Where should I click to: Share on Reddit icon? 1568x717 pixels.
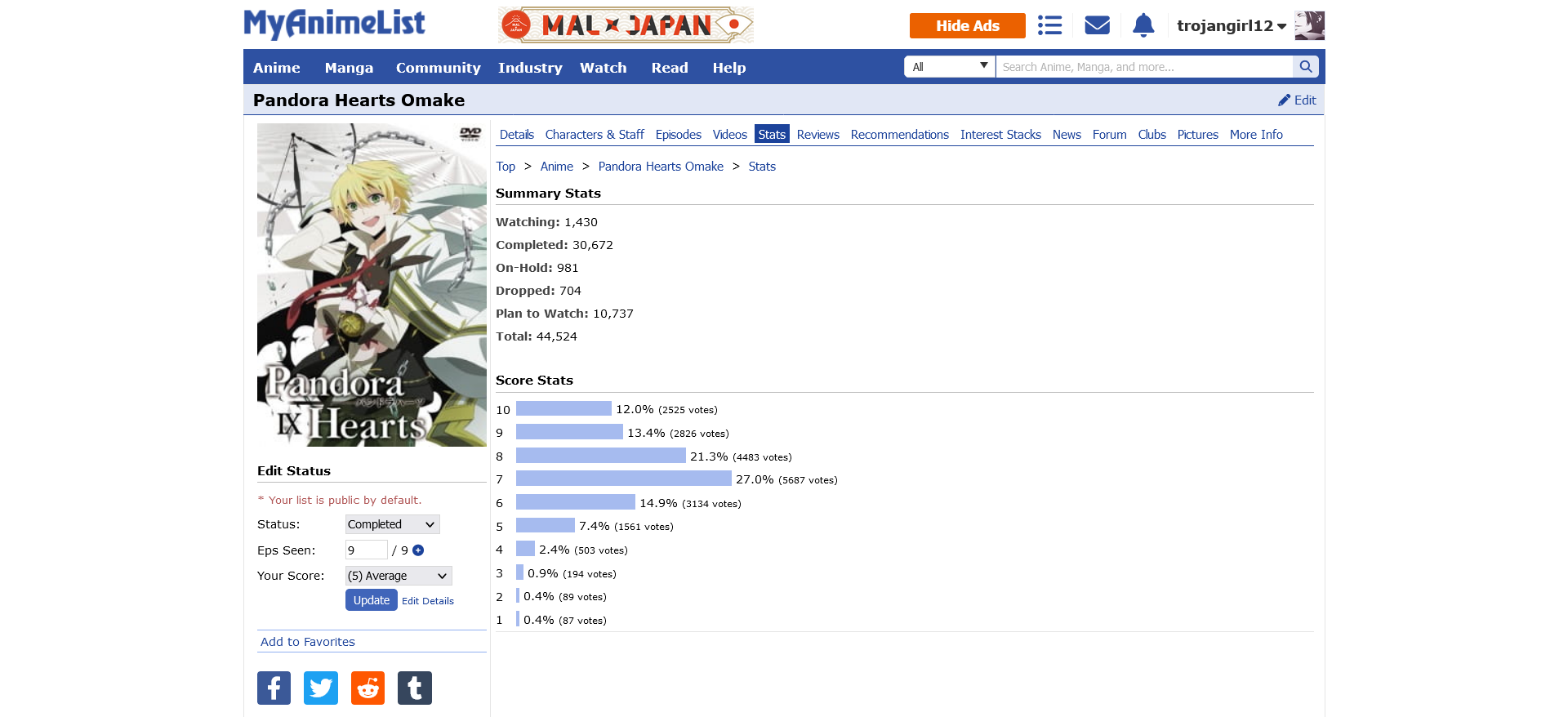367,688
